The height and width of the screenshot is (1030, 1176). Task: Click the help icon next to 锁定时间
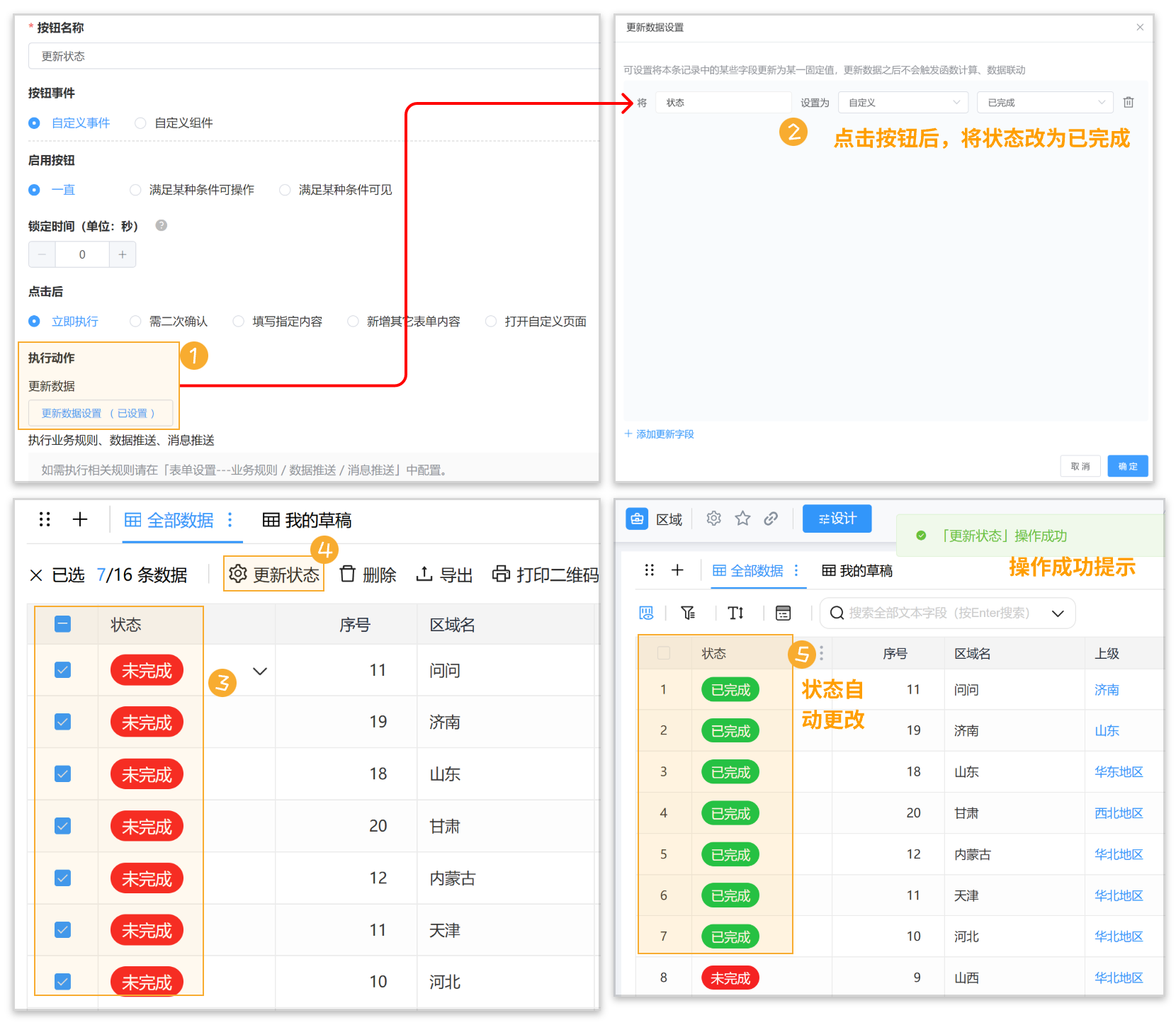coord(162,225)
